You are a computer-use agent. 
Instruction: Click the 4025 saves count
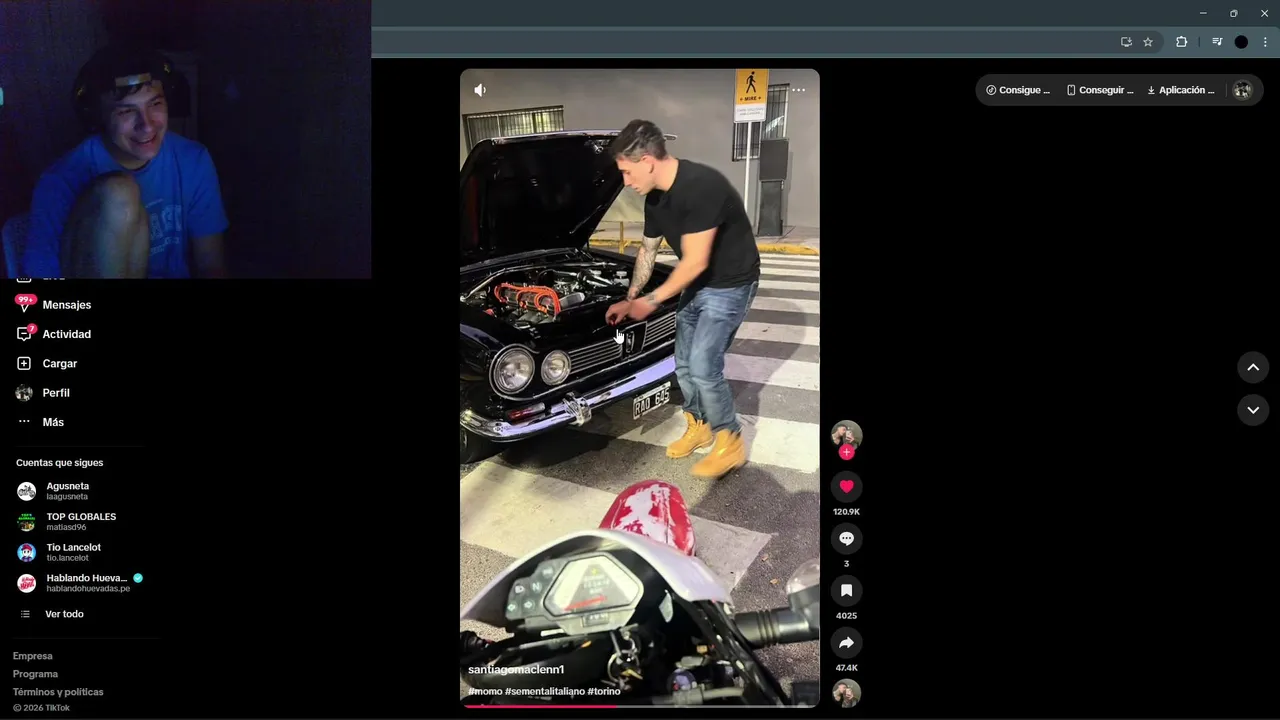[846, 616]
